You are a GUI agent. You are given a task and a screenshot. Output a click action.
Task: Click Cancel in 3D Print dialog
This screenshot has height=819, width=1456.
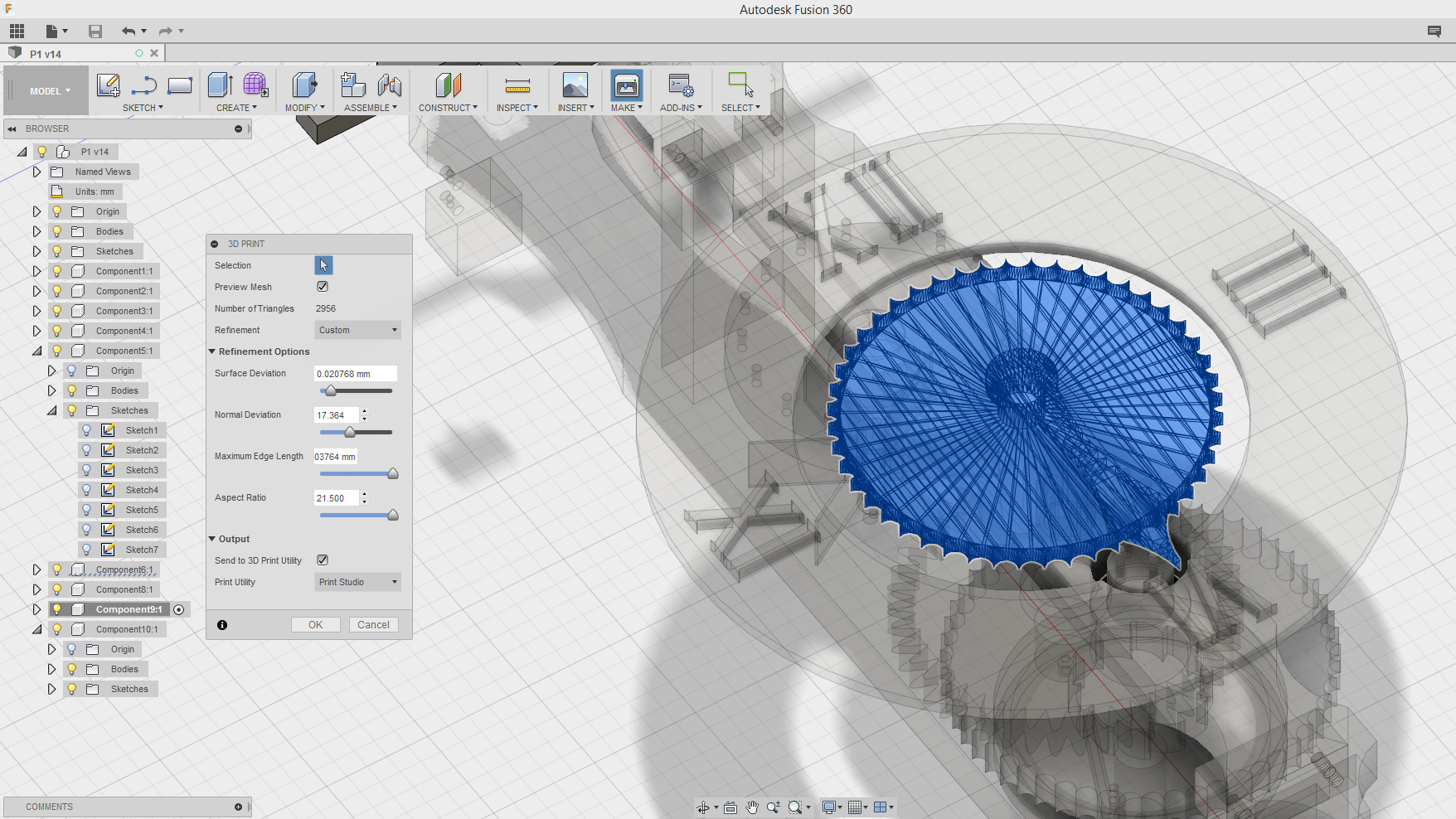(373, 625)
